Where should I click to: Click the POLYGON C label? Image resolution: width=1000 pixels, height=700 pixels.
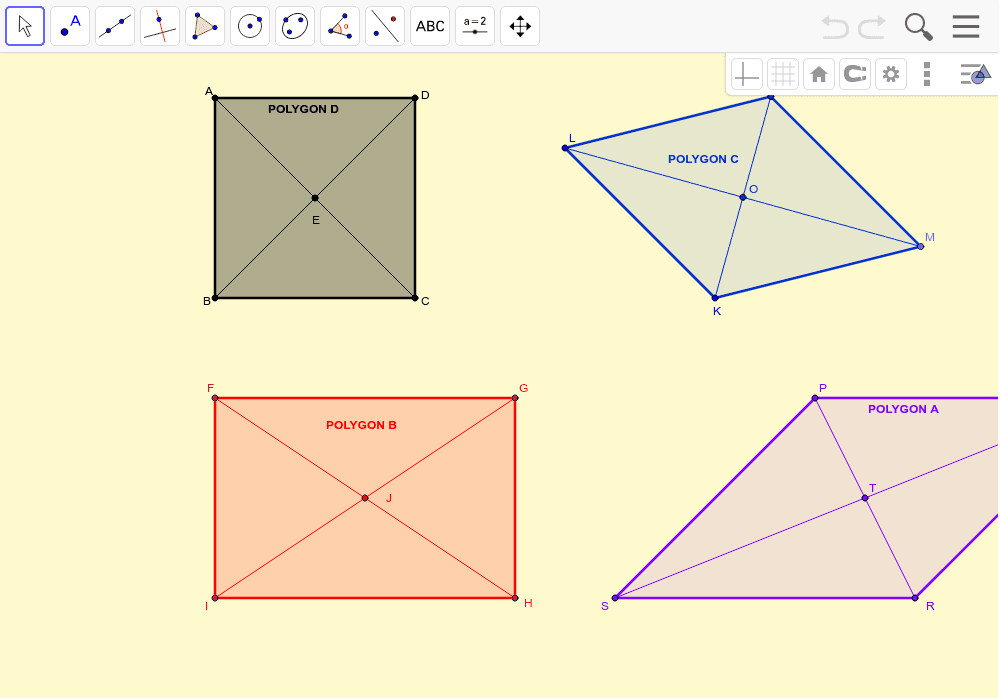pyautogui.click(x=703, y=159)
